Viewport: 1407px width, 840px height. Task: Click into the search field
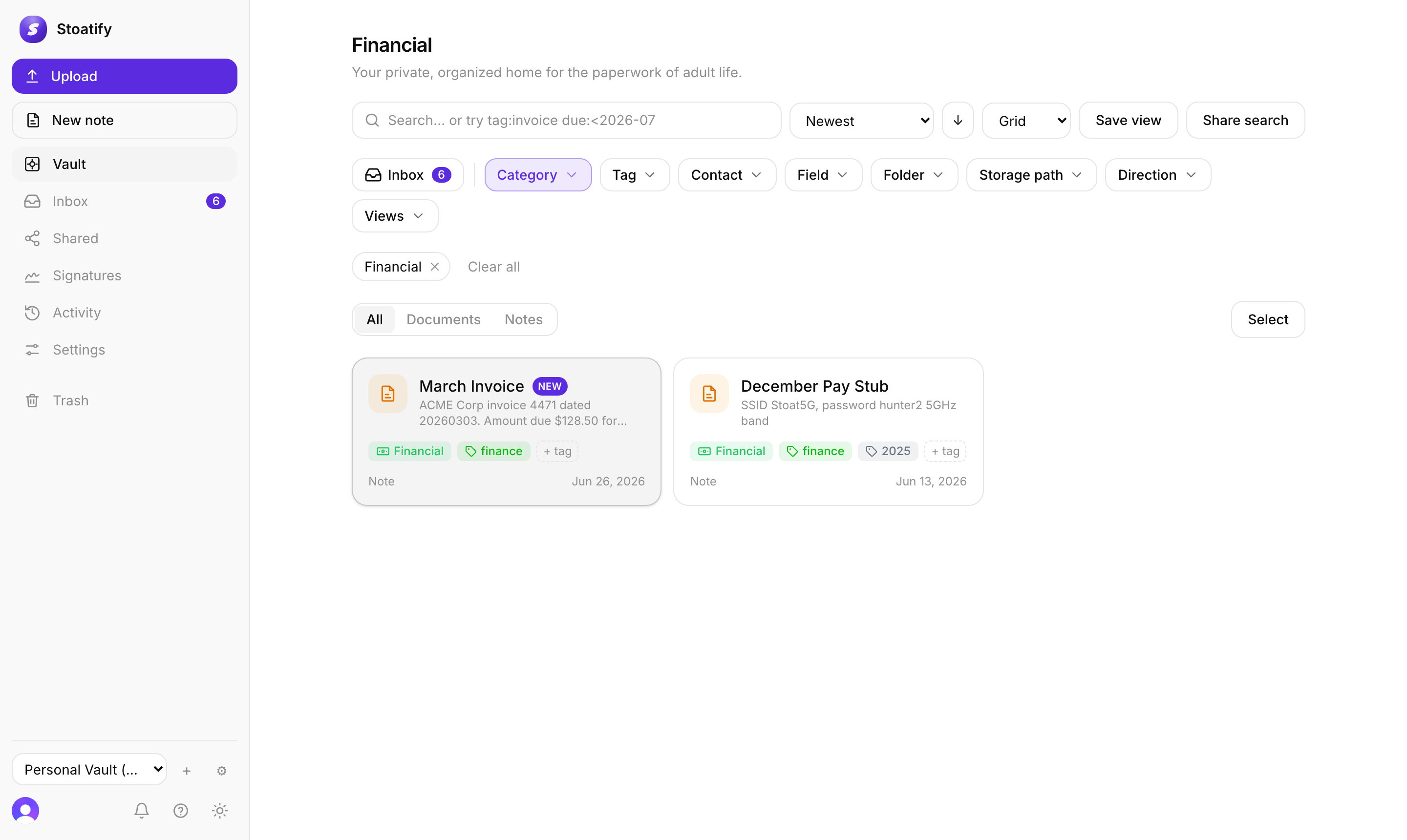[566, 120]
